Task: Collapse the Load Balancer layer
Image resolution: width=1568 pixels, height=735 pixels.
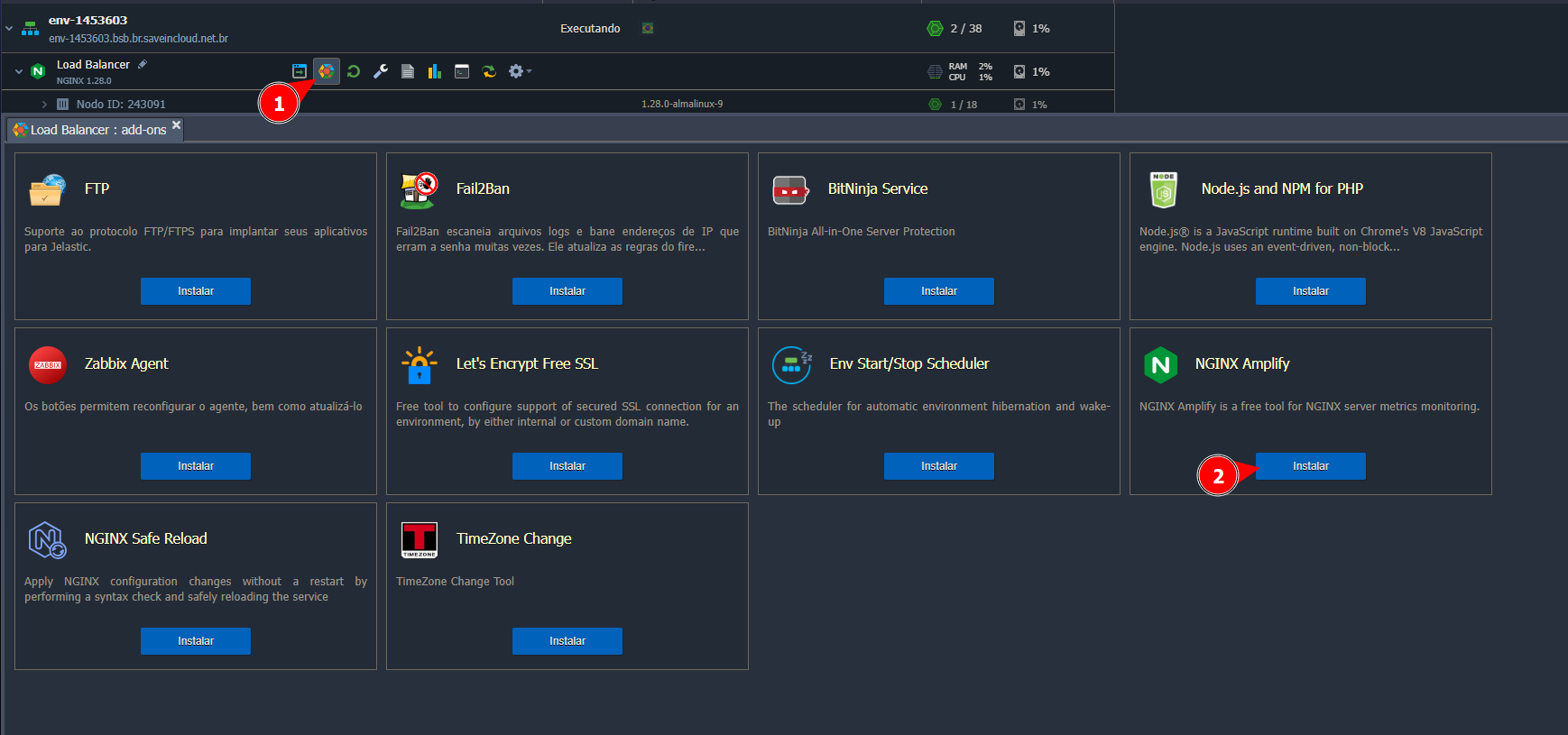Action: coord(19,71)
